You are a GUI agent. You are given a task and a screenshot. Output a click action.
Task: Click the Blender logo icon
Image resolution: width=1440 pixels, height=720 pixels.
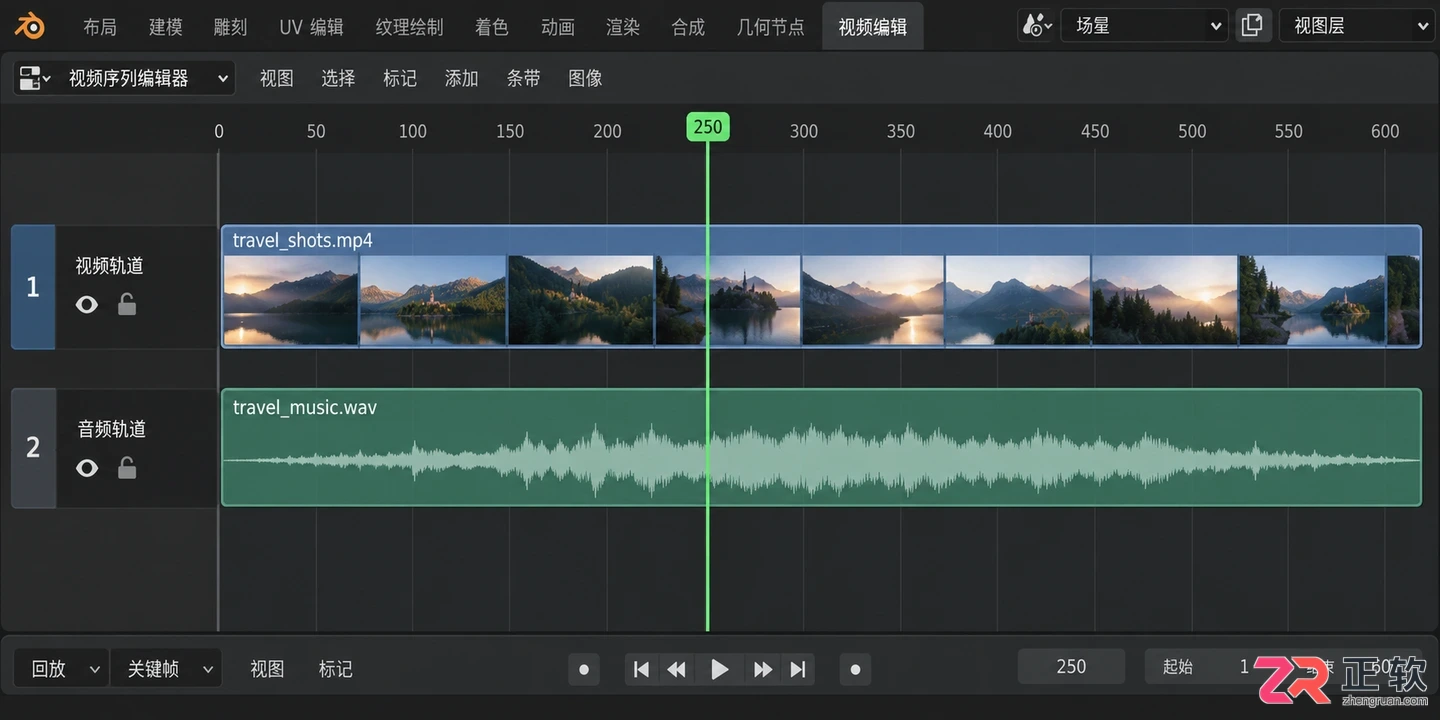[x=30, y=26]
